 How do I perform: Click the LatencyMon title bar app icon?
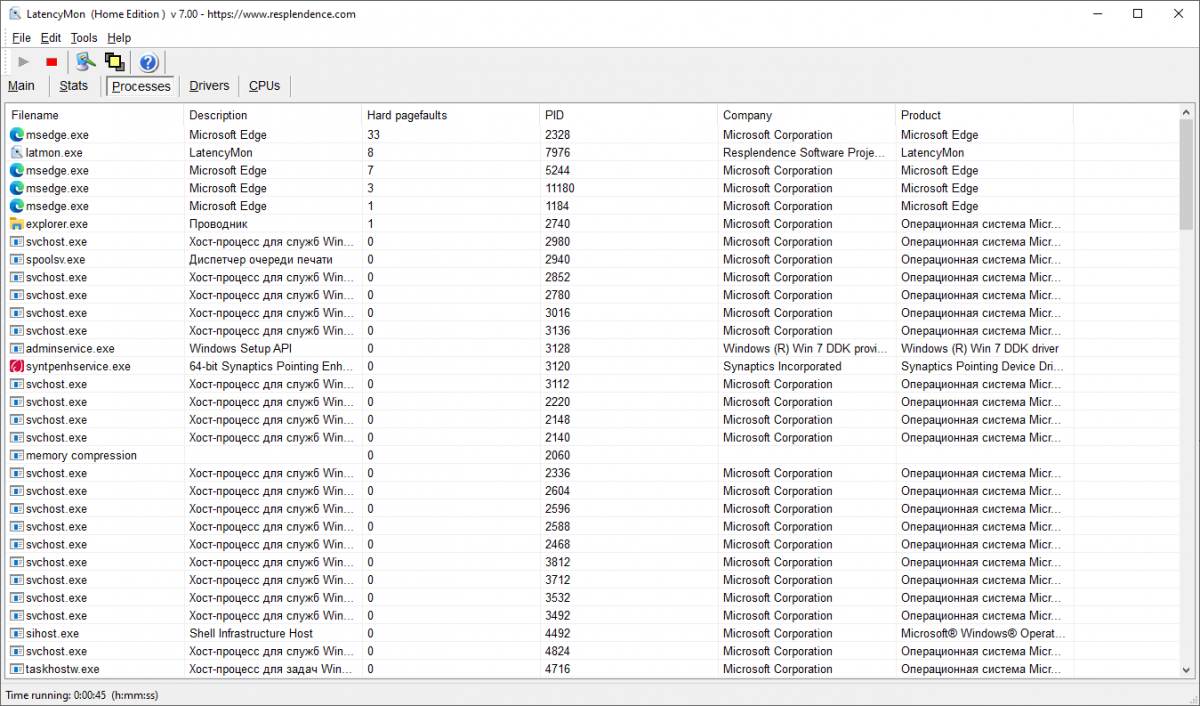click(x=16, y=14)
